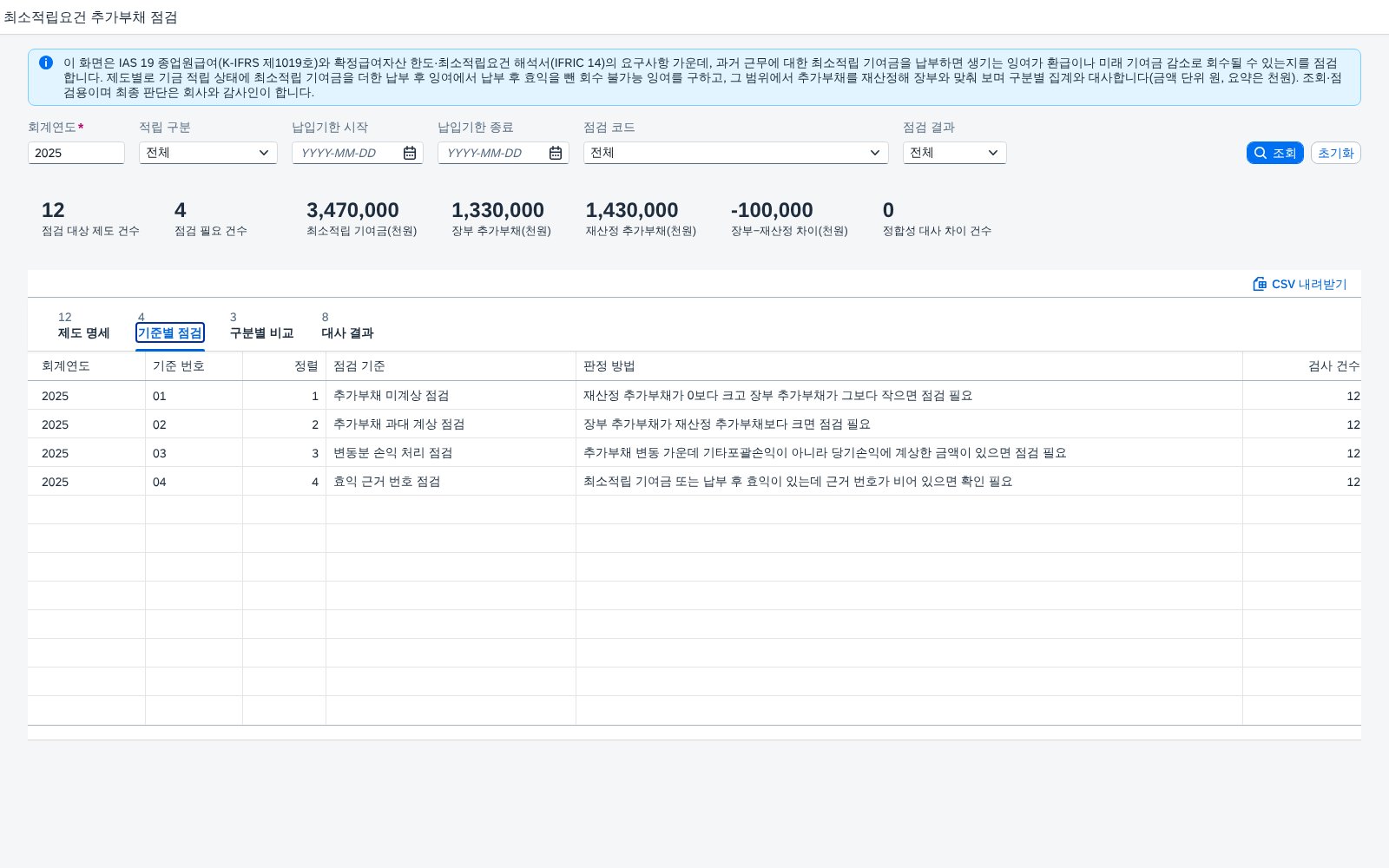Viewport: 1389px width, 868px height.
Task: Reset filters with the 초기화 button
Action: [x=1336, y=153]
